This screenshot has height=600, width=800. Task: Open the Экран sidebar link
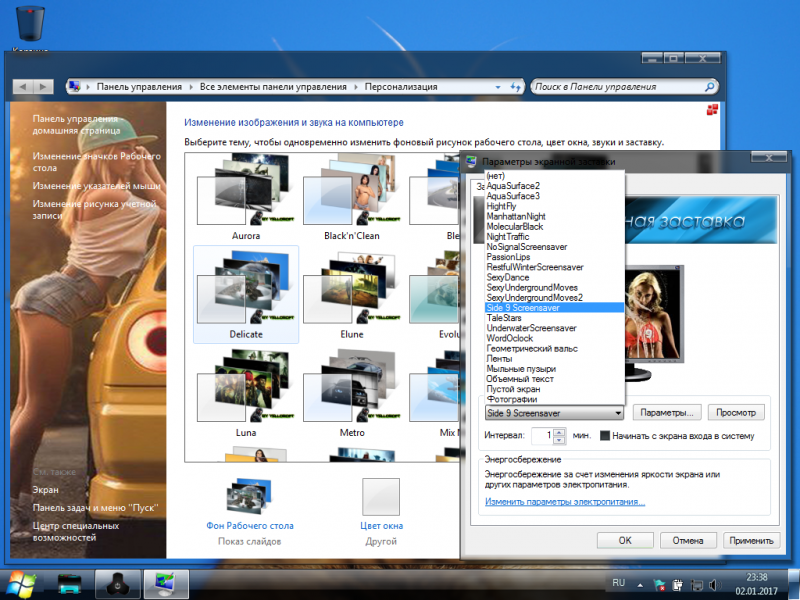click(45, 490)
